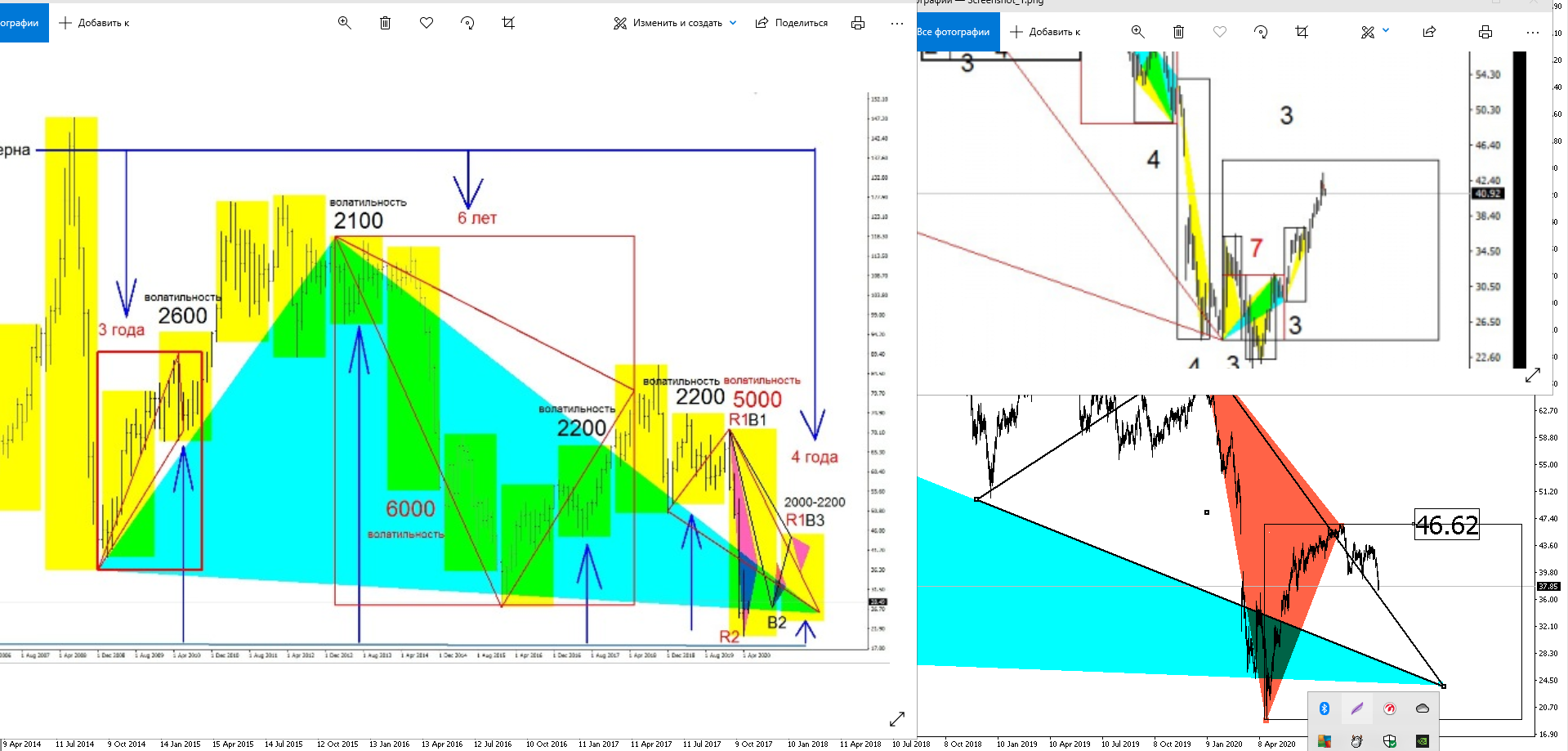Image resolution: width=1568 pixels, height=751 pixels.
Task: Expand the right Photos window image to full screen
Action: 1533,375
